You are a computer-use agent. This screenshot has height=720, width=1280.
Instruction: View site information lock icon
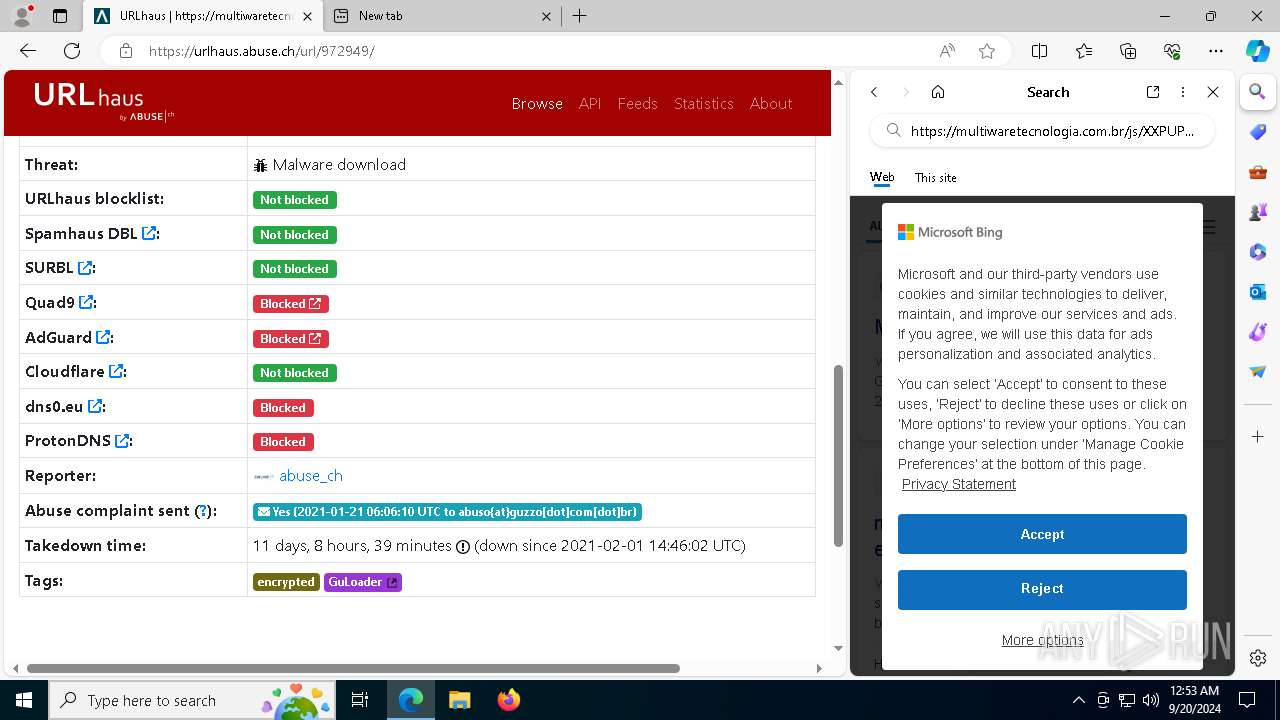click(125, 51)
